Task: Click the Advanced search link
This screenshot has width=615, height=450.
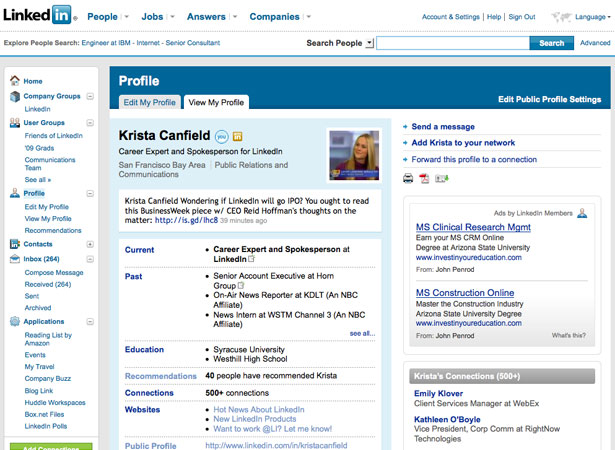Action: tap(595, 43)
